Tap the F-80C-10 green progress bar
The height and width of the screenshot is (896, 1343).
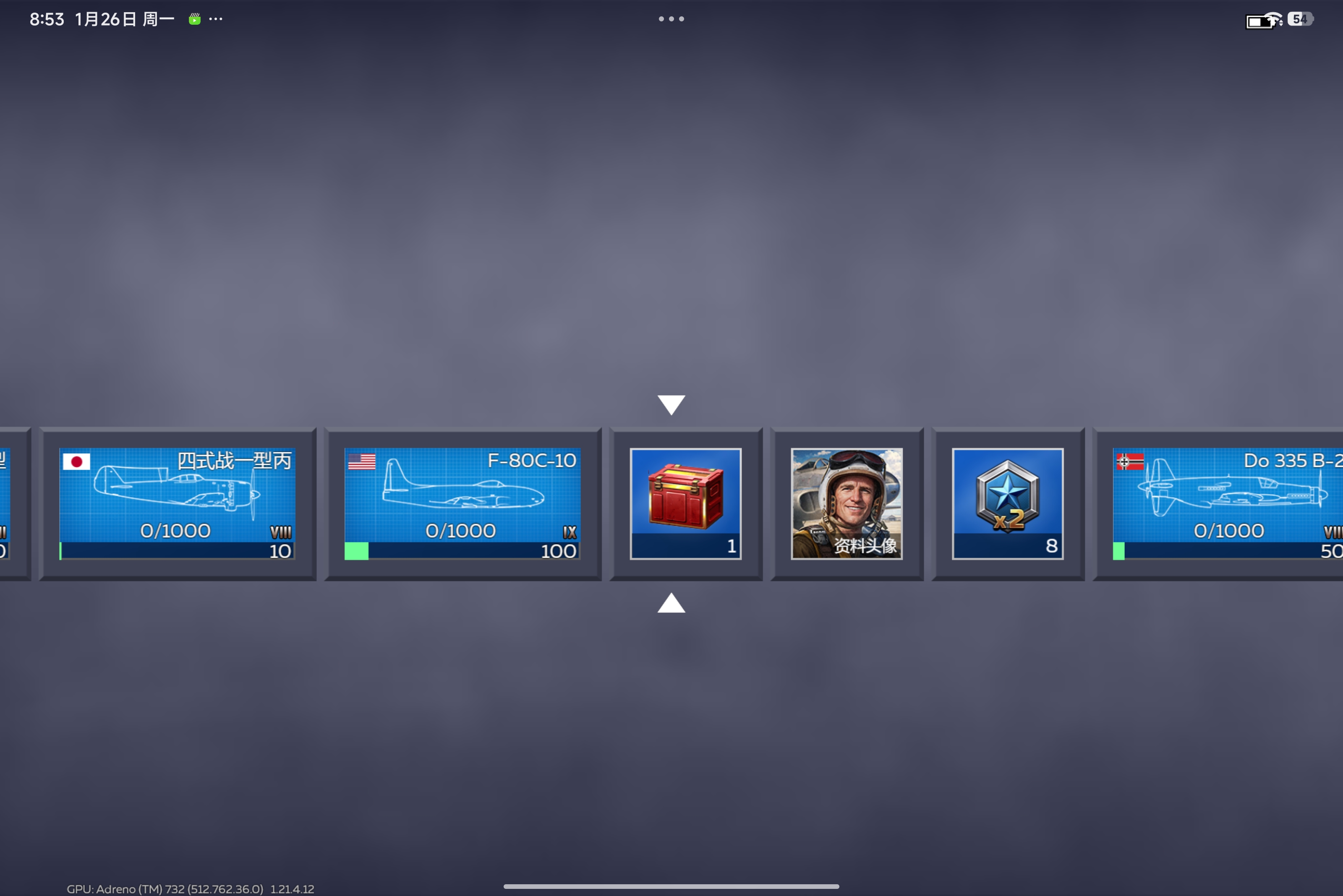[x=357, y=551]
